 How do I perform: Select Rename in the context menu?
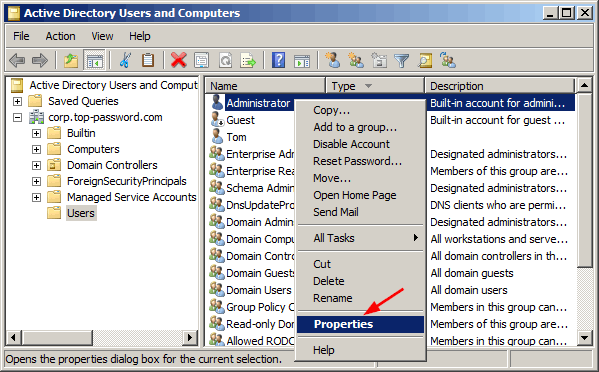[360, 298]
